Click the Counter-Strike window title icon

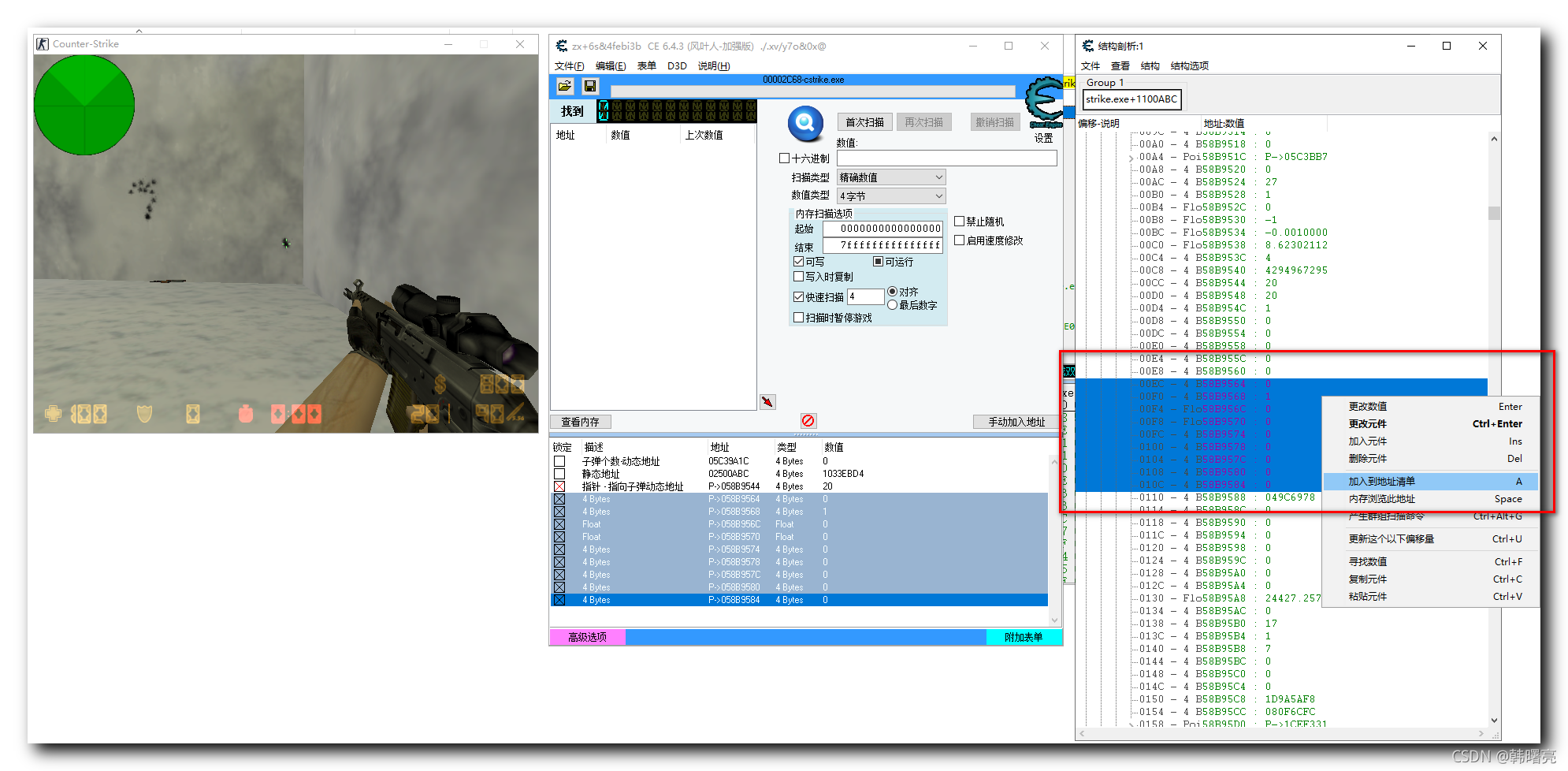[x=43, y=44]
